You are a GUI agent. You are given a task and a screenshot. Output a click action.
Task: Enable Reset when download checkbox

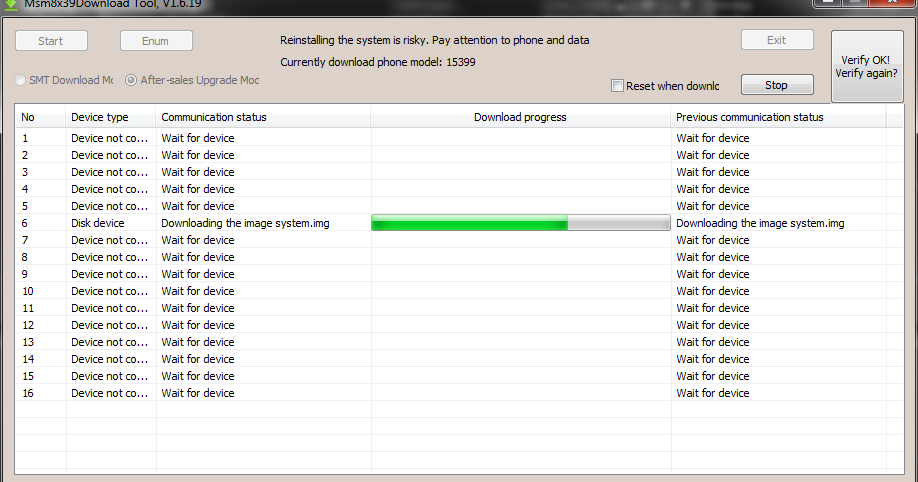pos(617,86)
